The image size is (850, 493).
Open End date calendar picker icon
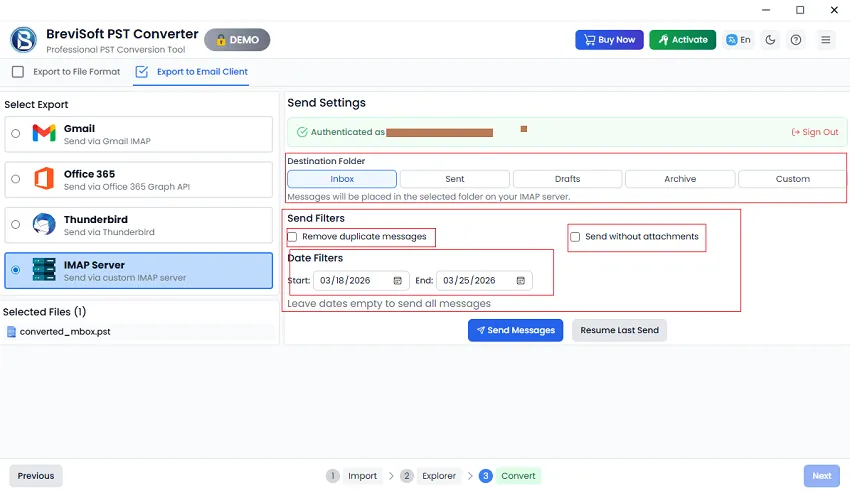click(520, 280)
